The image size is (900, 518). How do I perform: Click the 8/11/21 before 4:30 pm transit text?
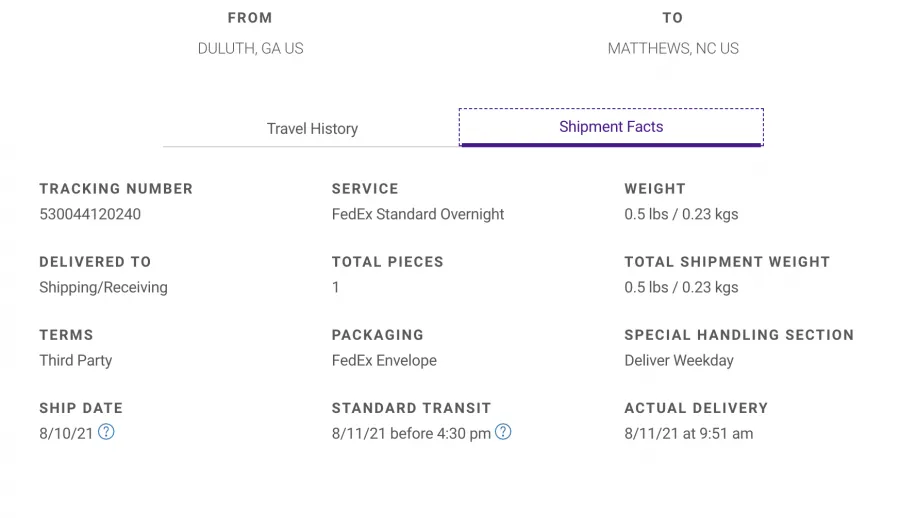tap(411, 434)
